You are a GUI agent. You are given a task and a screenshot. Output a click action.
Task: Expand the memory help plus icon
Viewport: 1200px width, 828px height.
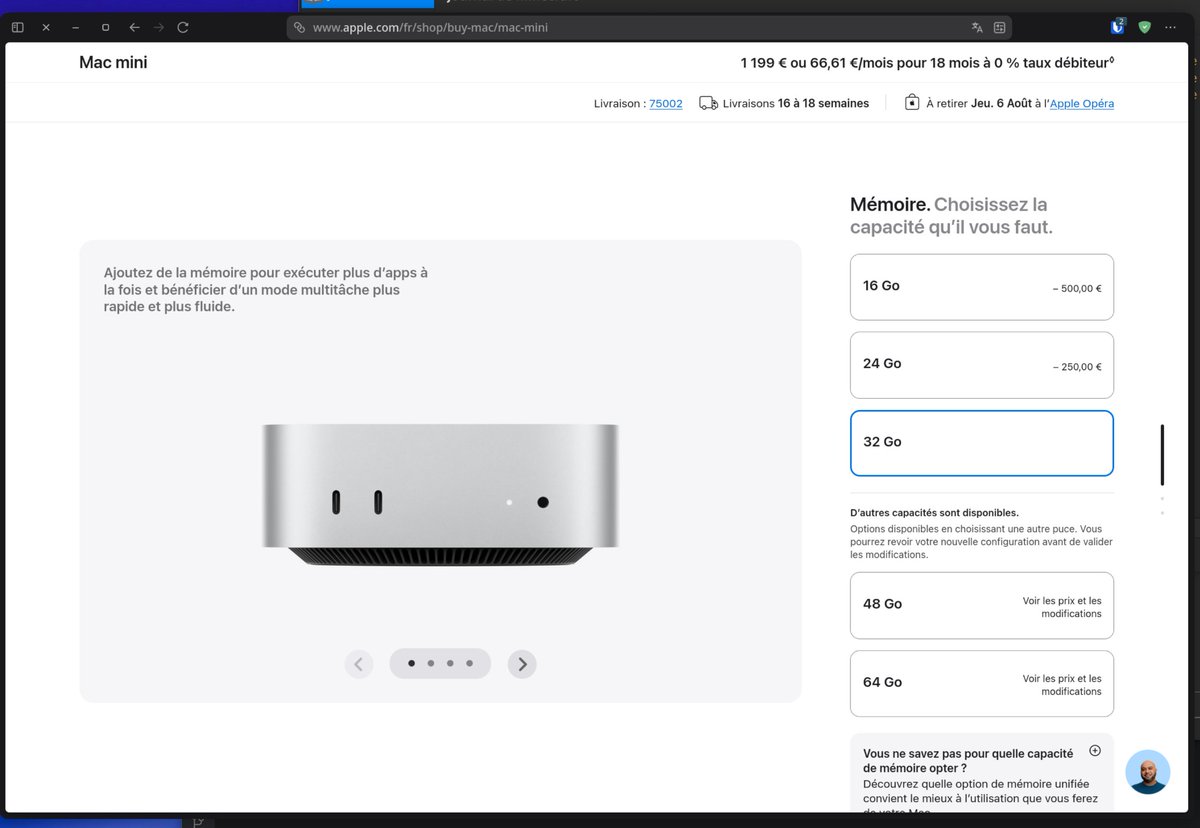(x=1095, y=751)
